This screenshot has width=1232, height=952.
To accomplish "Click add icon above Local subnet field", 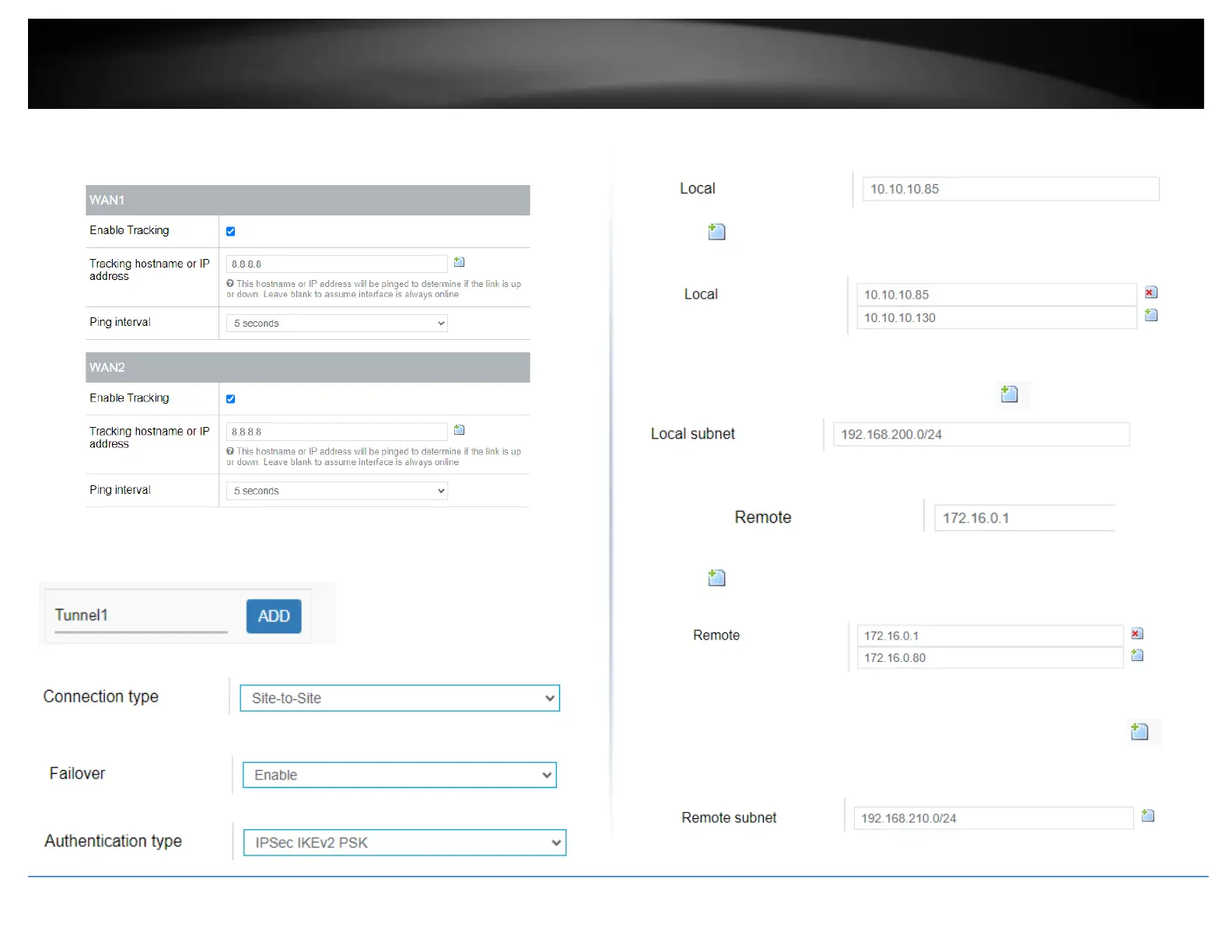I will tap(1009, 394).
